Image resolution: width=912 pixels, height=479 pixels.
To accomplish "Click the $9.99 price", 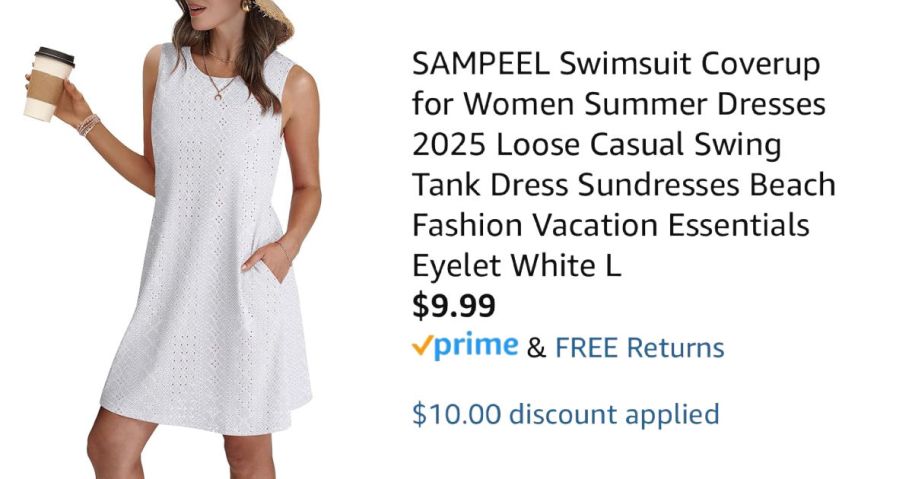I will click(454, 305).
